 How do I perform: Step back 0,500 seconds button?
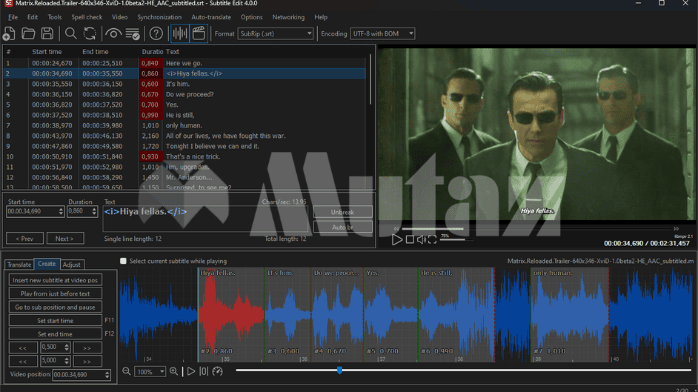coord(23,348)
